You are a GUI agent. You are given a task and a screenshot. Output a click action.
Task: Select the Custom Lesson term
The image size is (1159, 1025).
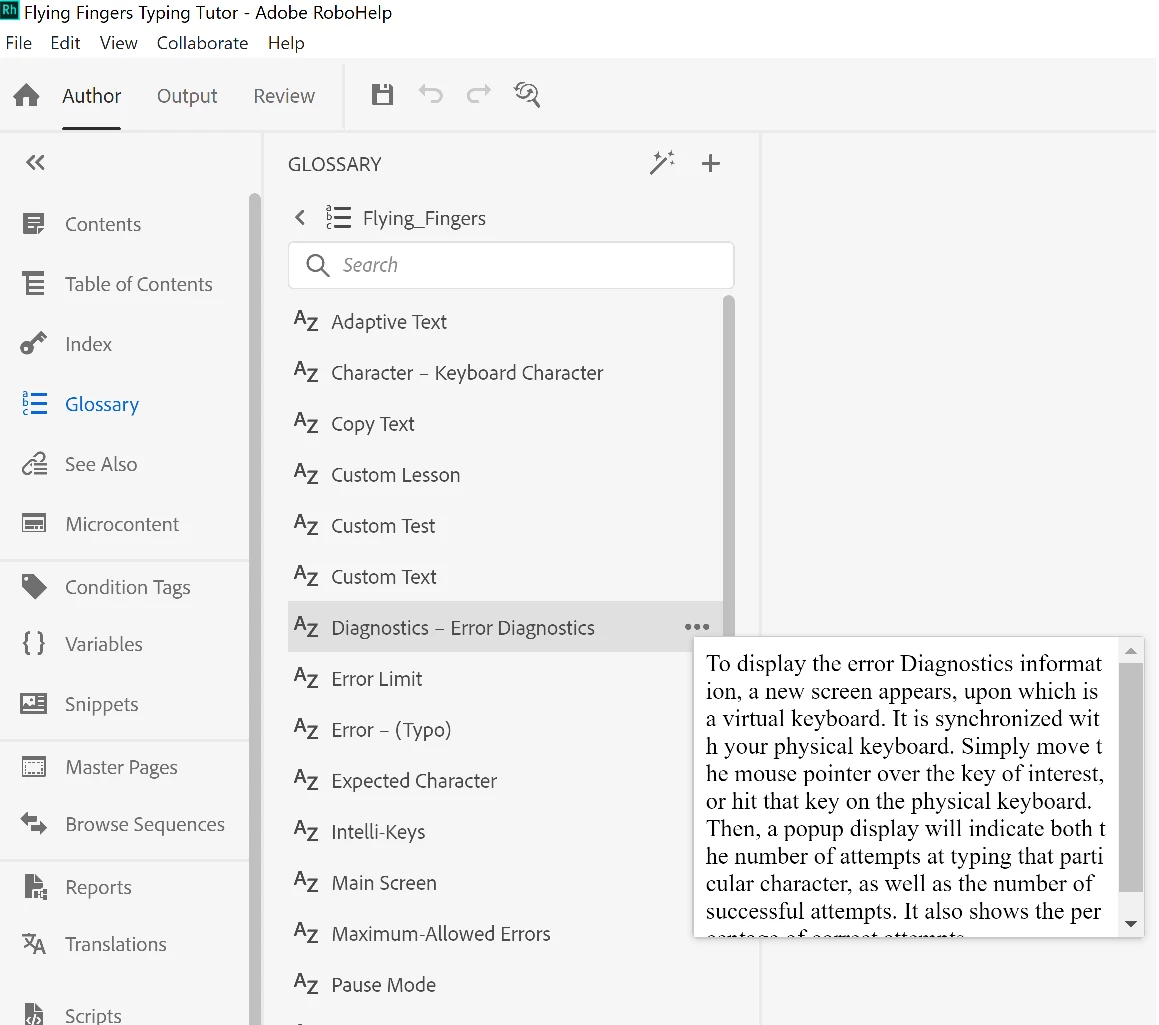(505, 474)
